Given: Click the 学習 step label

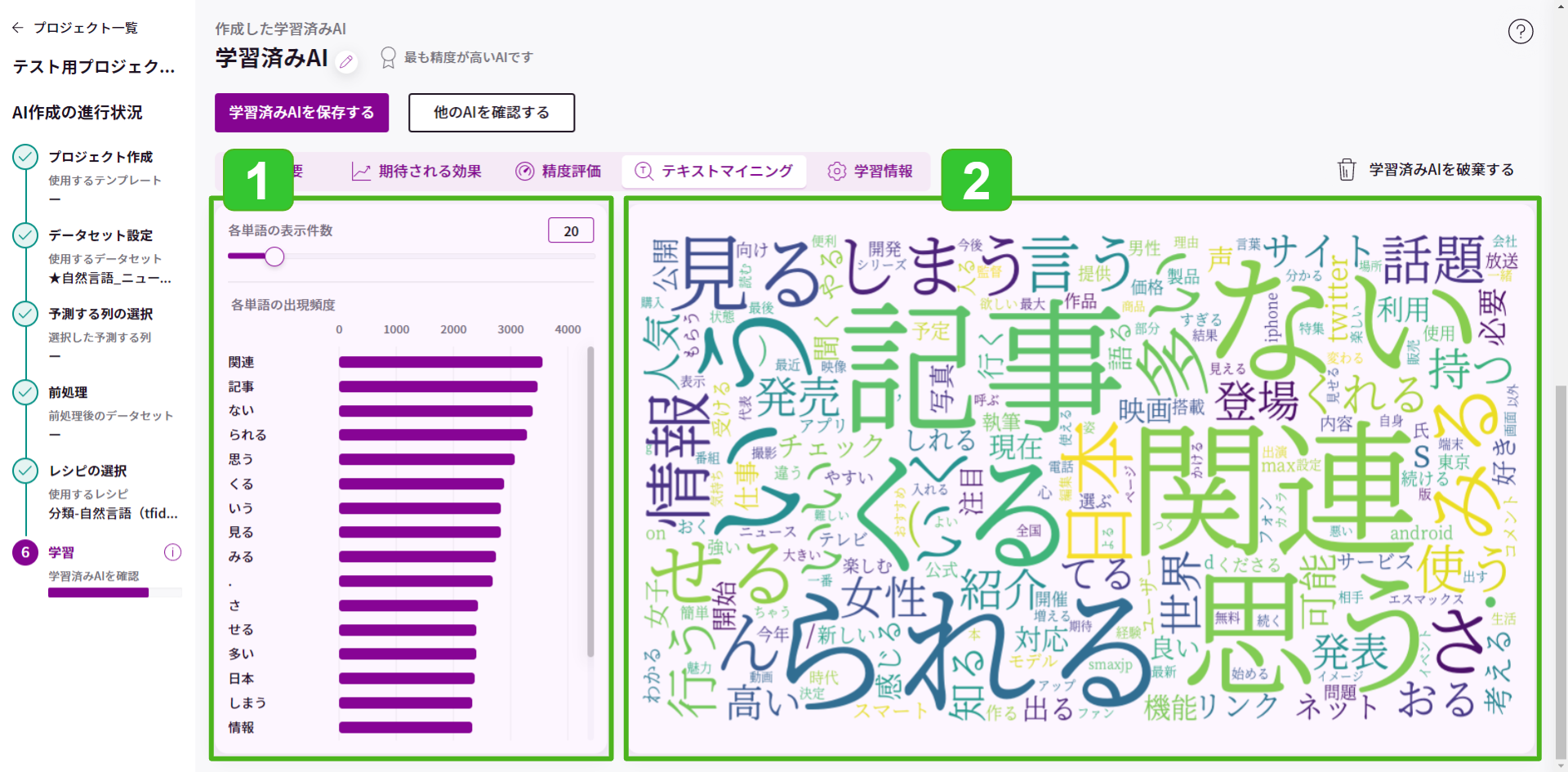Looking at the screenshot, I should [x=61, y=552].
